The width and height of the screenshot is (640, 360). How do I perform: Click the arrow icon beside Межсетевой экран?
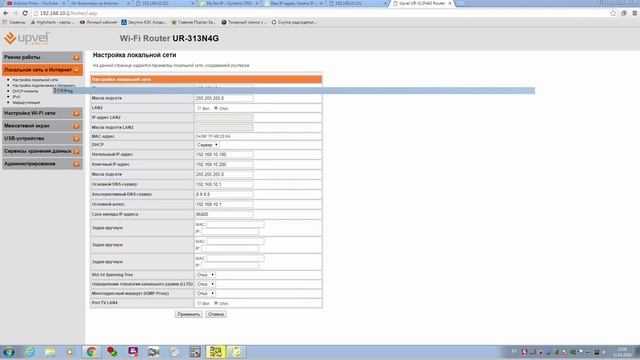(76, 126)
